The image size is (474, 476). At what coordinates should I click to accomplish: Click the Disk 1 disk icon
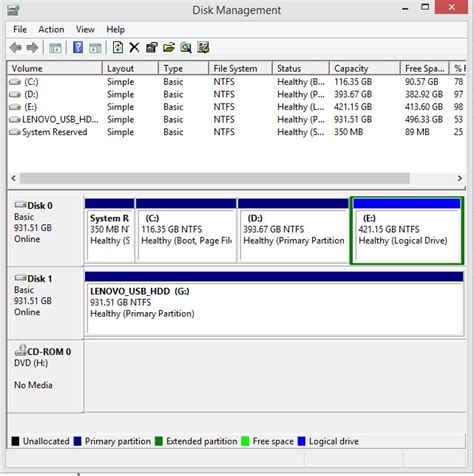coord(20,278)
